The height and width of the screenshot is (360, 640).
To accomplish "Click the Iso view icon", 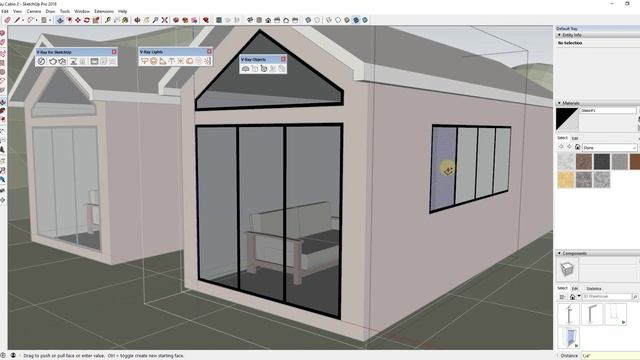I will (x=250, y=20).
